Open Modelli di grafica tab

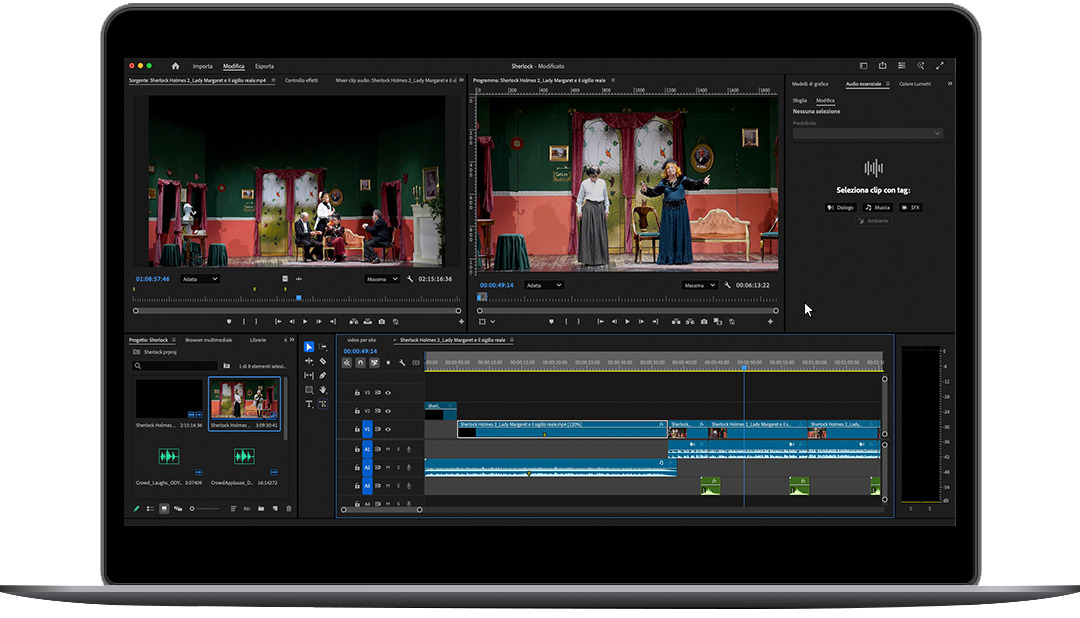click(810, 84)
